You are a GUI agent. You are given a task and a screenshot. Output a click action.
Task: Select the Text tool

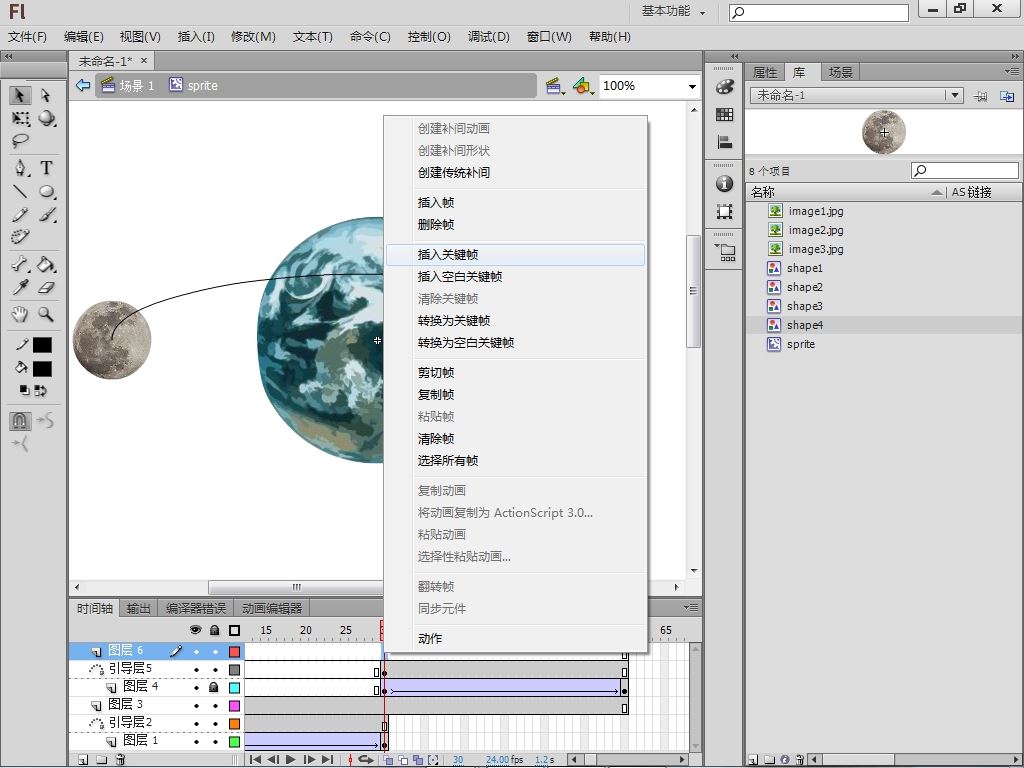[46, 168]
